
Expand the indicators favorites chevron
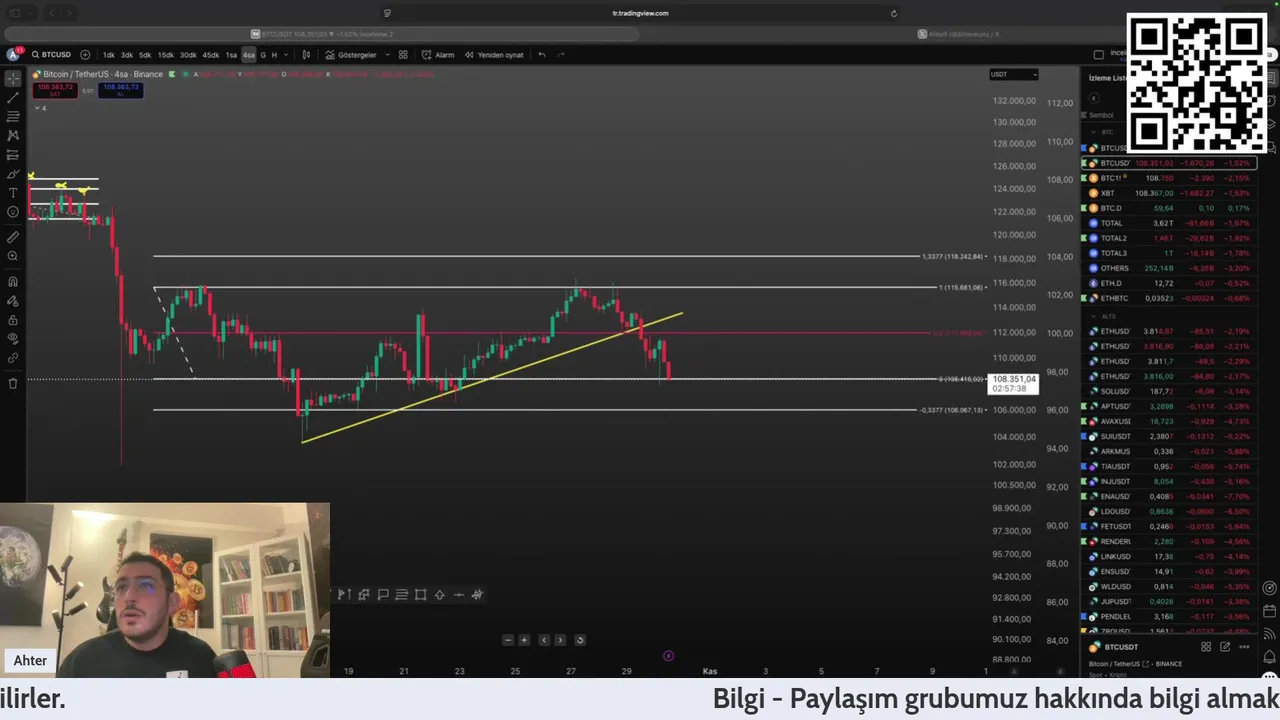pos(387,55)
